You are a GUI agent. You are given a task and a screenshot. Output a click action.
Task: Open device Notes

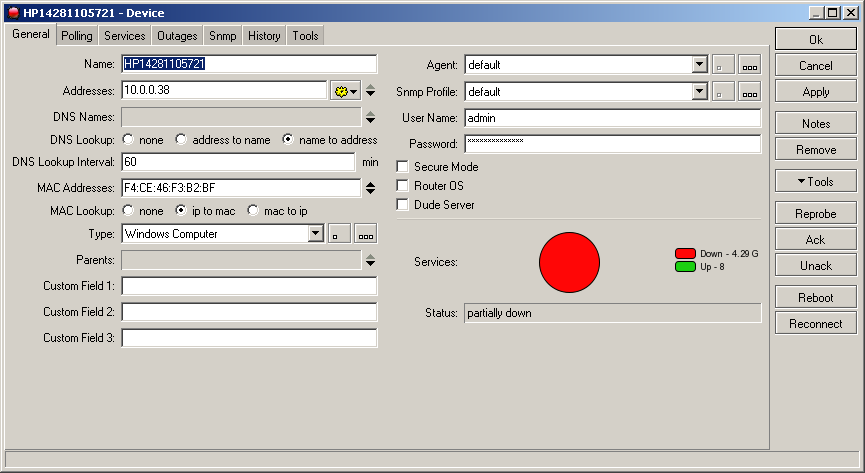pos(815,124)
